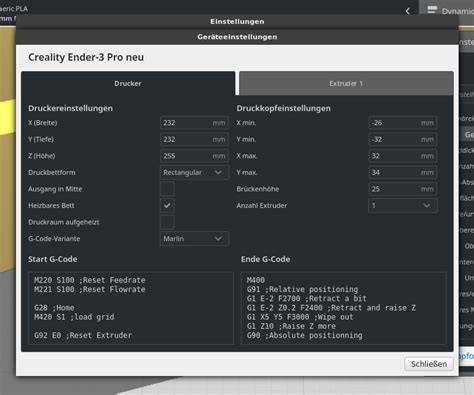Click the 'G1 E-2 F2700 ;Retract a bit' line
This screenshot has height=395, width=474.
click(x=307, y=299)
